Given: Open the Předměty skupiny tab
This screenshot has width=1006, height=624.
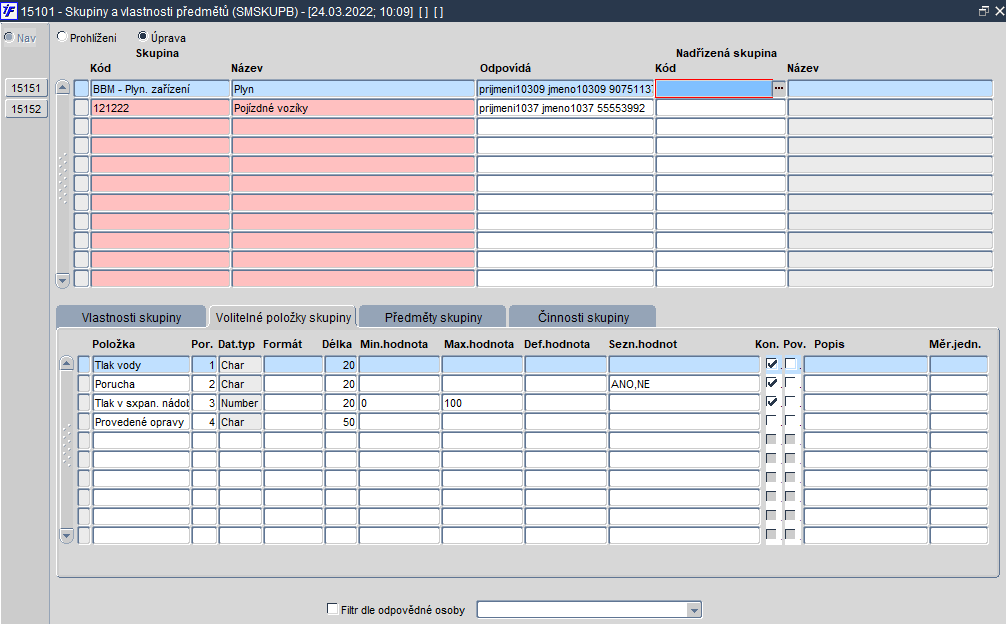Looking at the screenshot, I should 433,317.
